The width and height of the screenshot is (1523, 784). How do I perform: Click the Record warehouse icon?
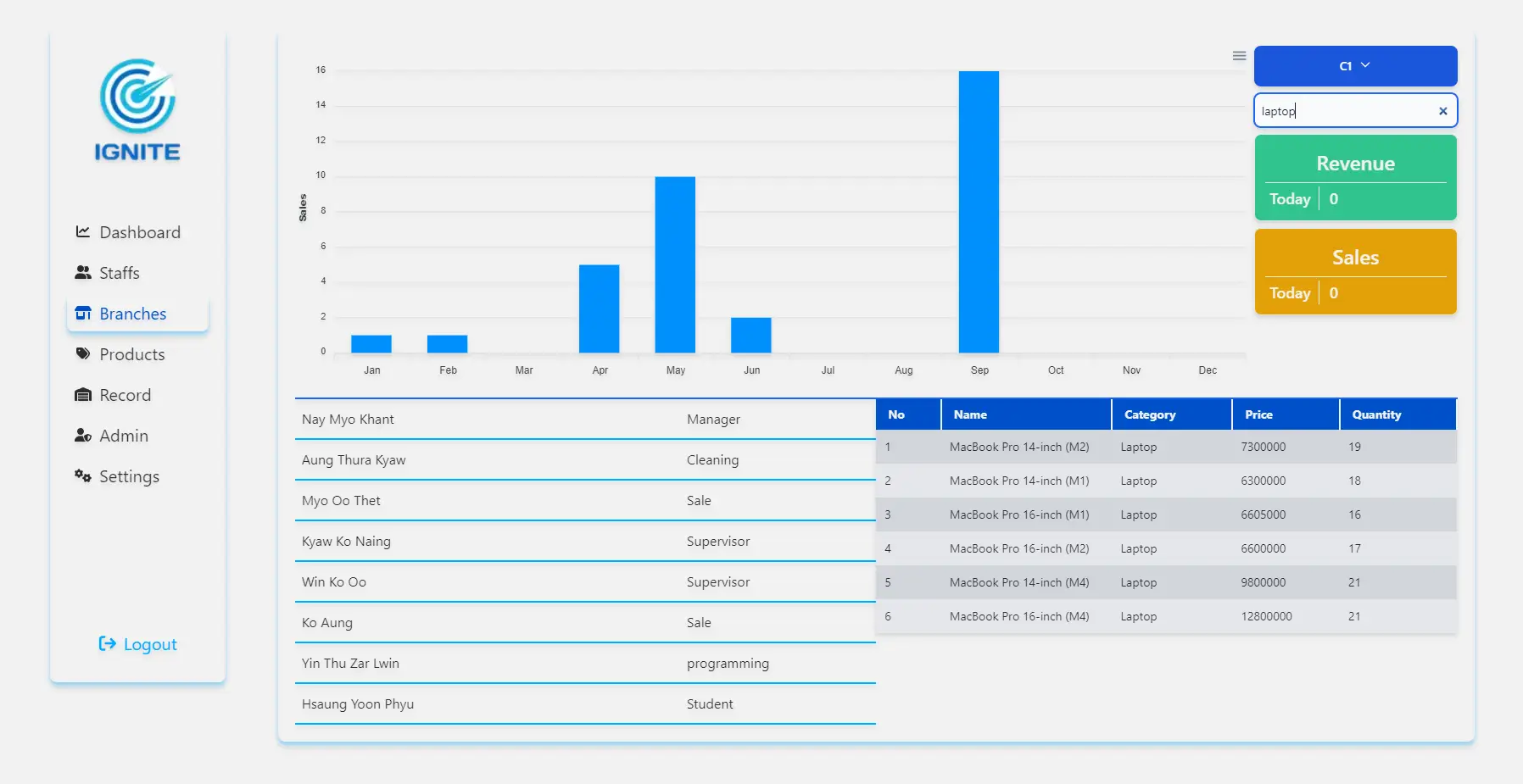pos(82,394)
